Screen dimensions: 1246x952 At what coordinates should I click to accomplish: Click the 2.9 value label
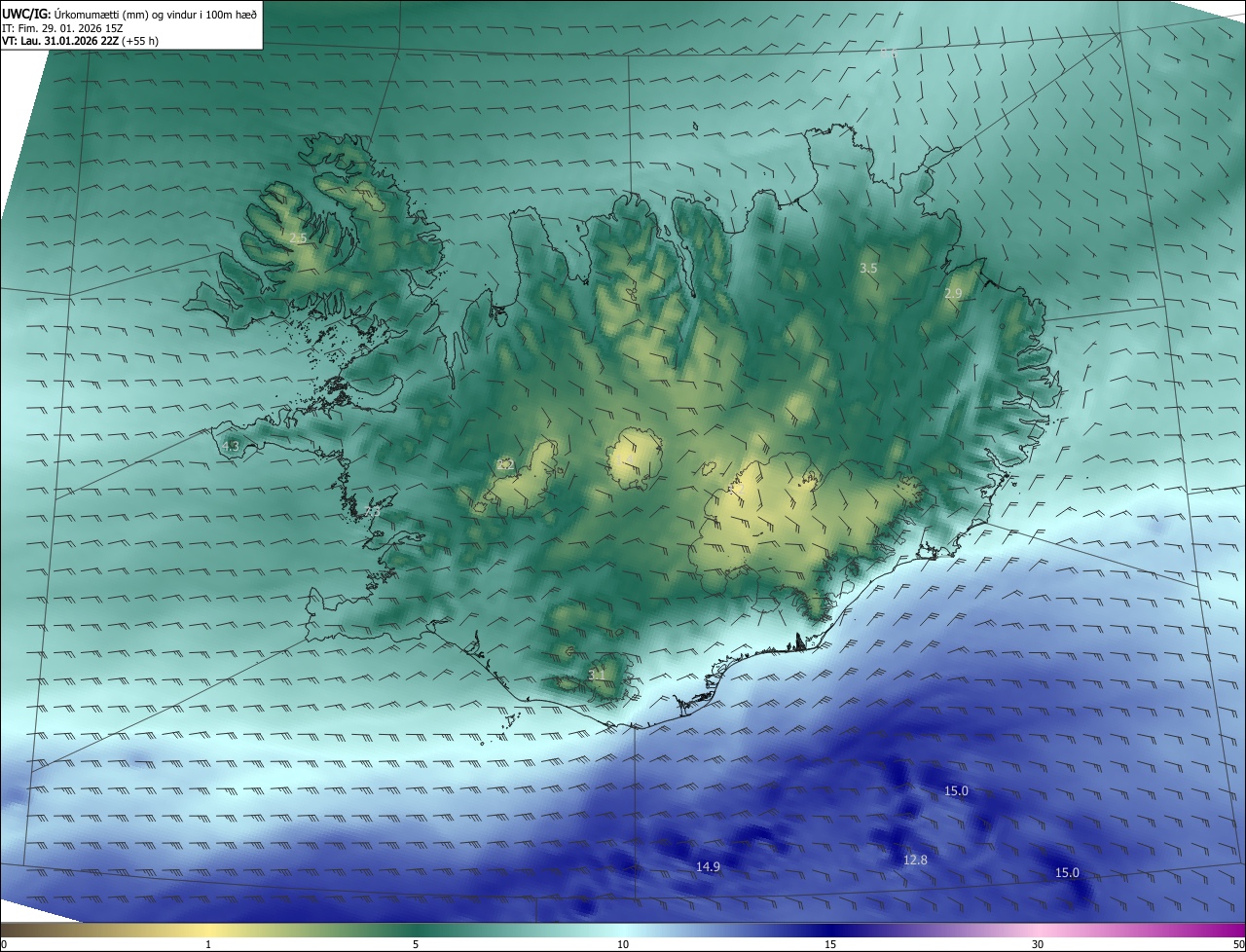pyautogui.click(x=953, y=293)
